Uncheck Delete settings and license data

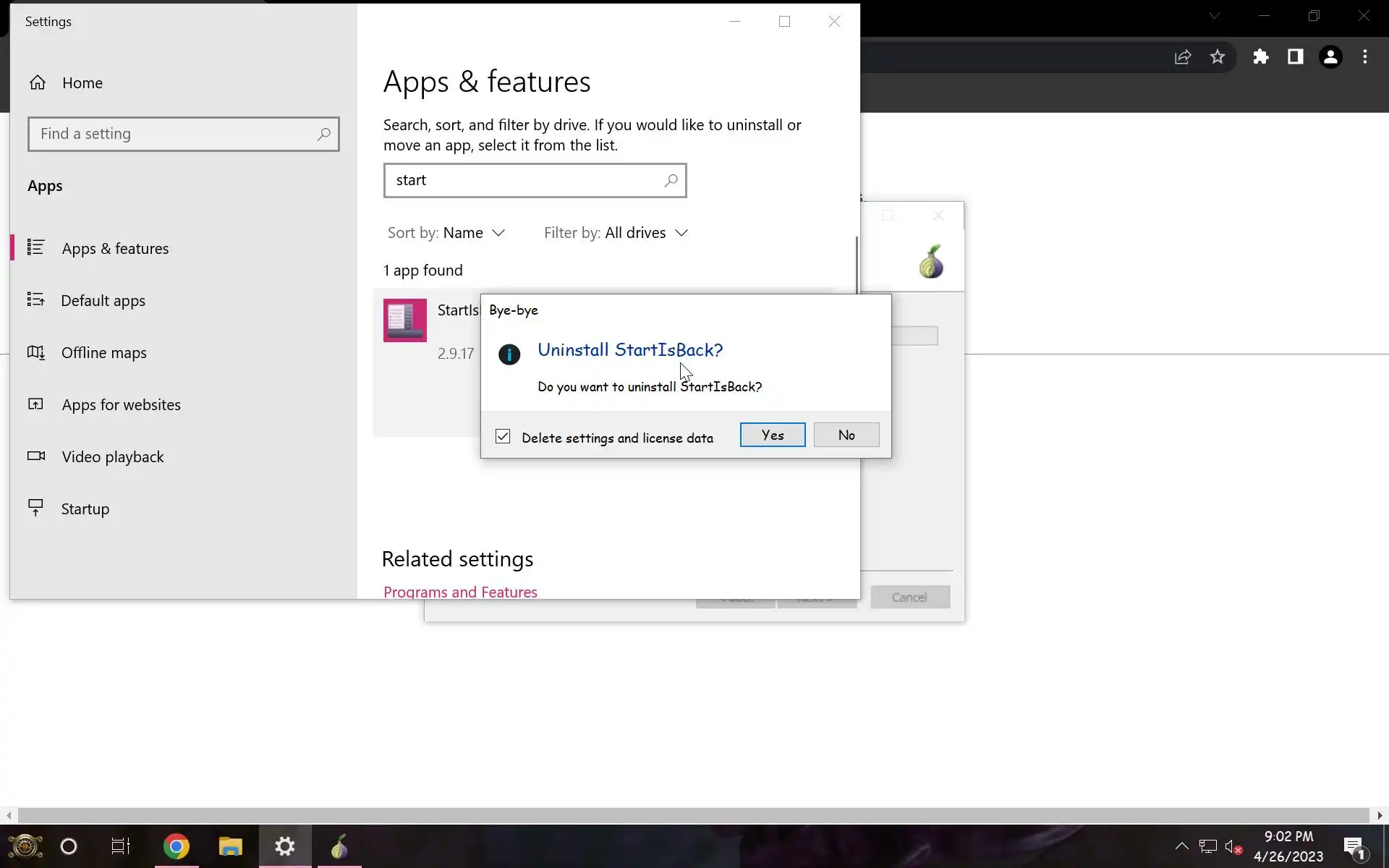503,437
